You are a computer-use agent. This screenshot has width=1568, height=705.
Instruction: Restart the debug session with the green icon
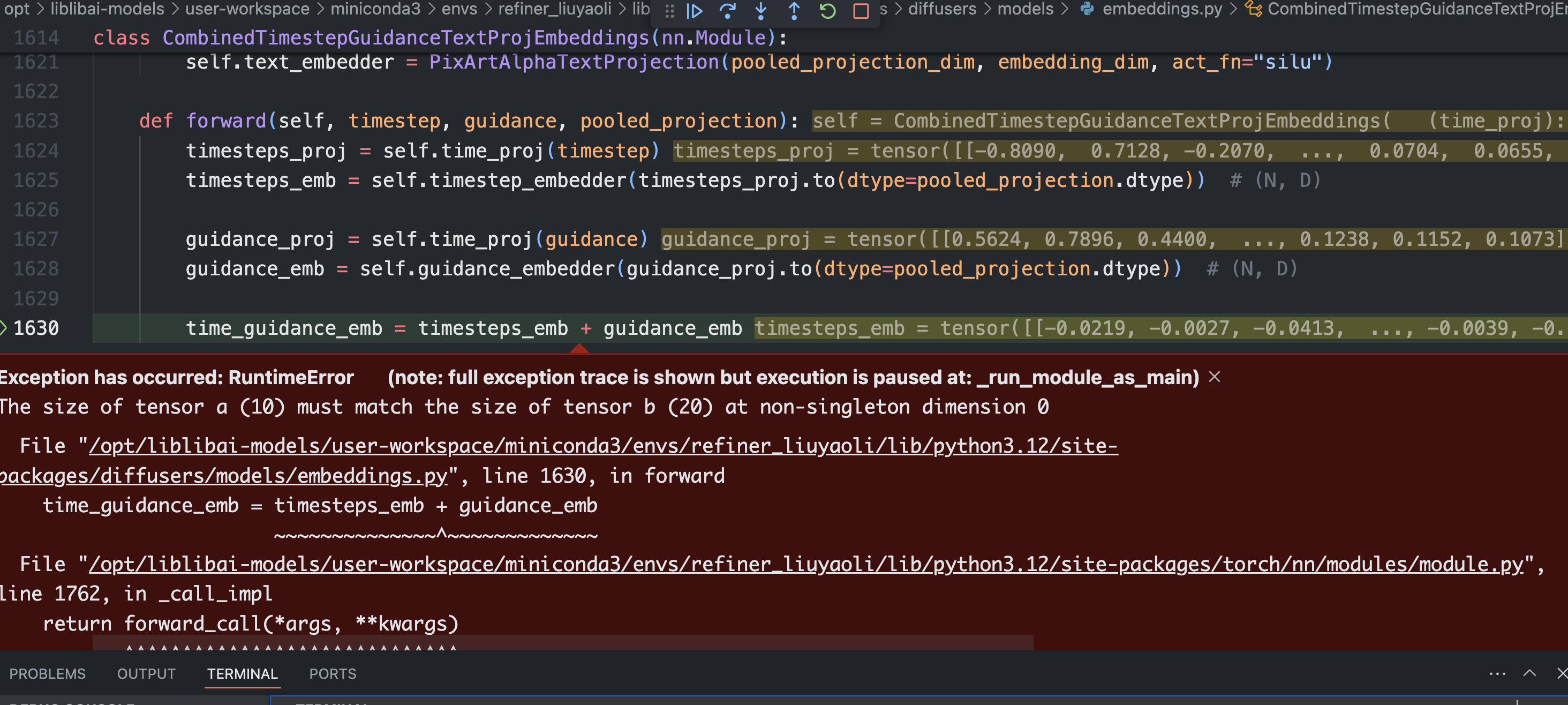tap(827, 11)
